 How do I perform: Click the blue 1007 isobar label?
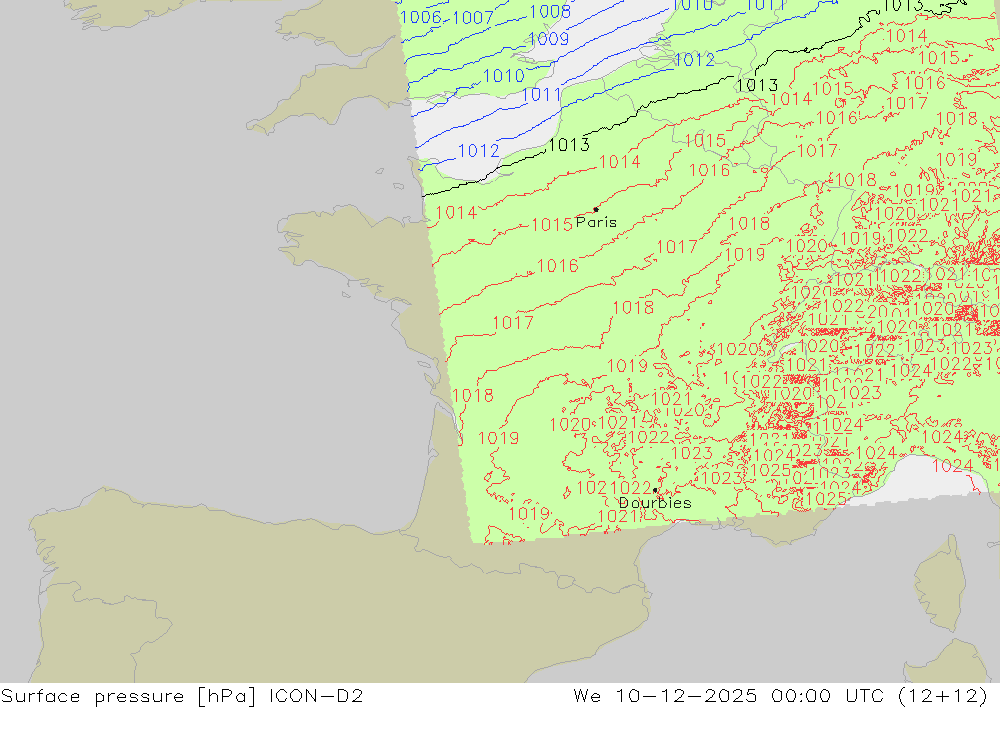pyautogui.click(x=473, y=17)
